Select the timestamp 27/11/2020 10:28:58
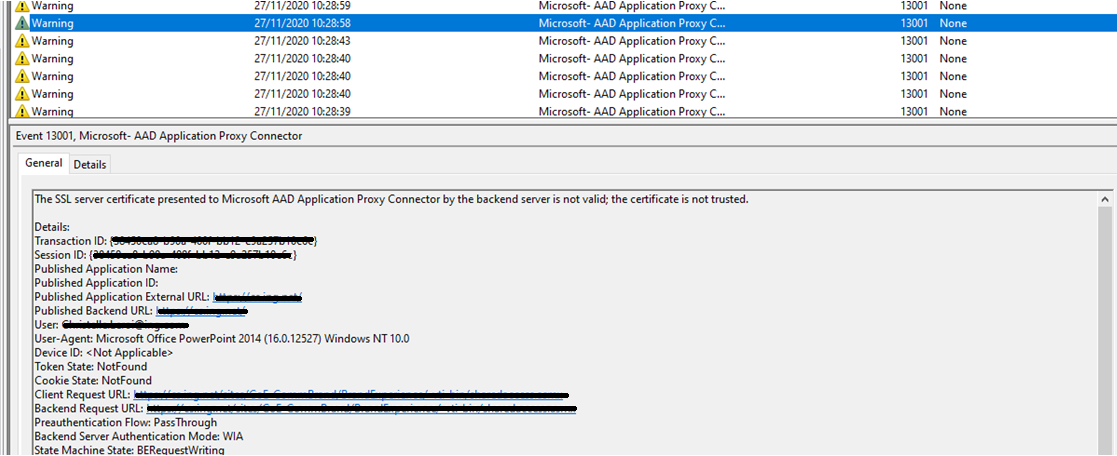This screenshot has height=456, width=1117. pyautogui.click(x=302, y=23)
